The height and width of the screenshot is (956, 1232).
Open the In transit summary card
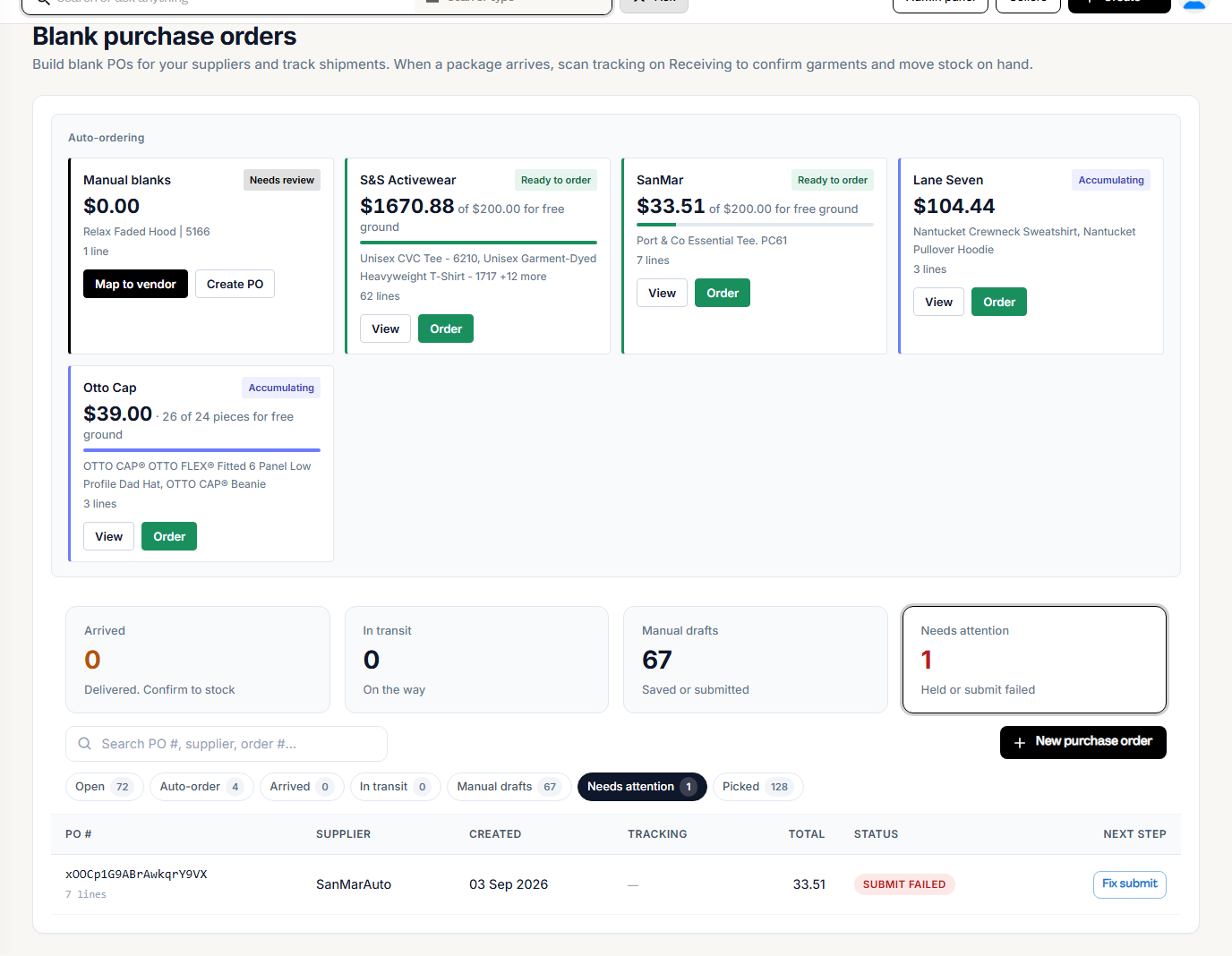476,660
